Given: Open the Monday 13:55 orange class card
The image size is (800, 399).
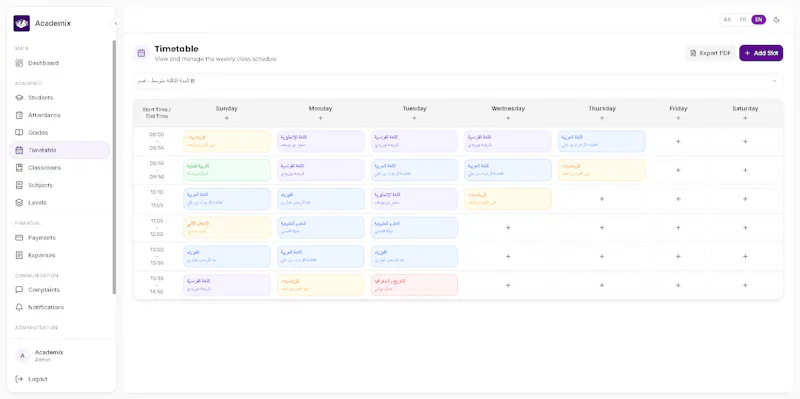Looking at the screenshot, I should tap(320, 285).
